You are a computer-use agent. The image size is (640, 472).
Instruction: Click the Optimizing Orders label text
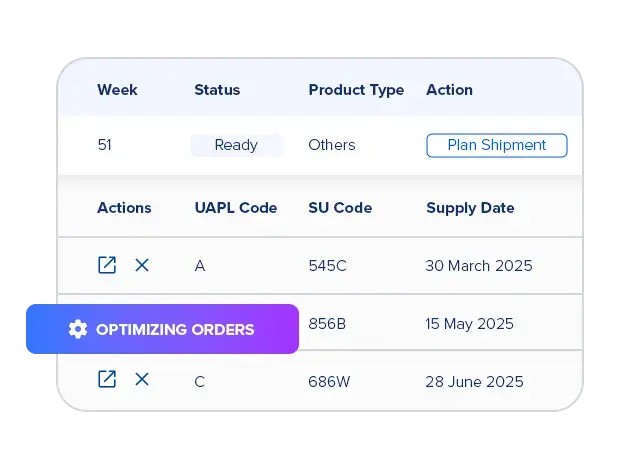pyautogui.click(x=175, y=329)
